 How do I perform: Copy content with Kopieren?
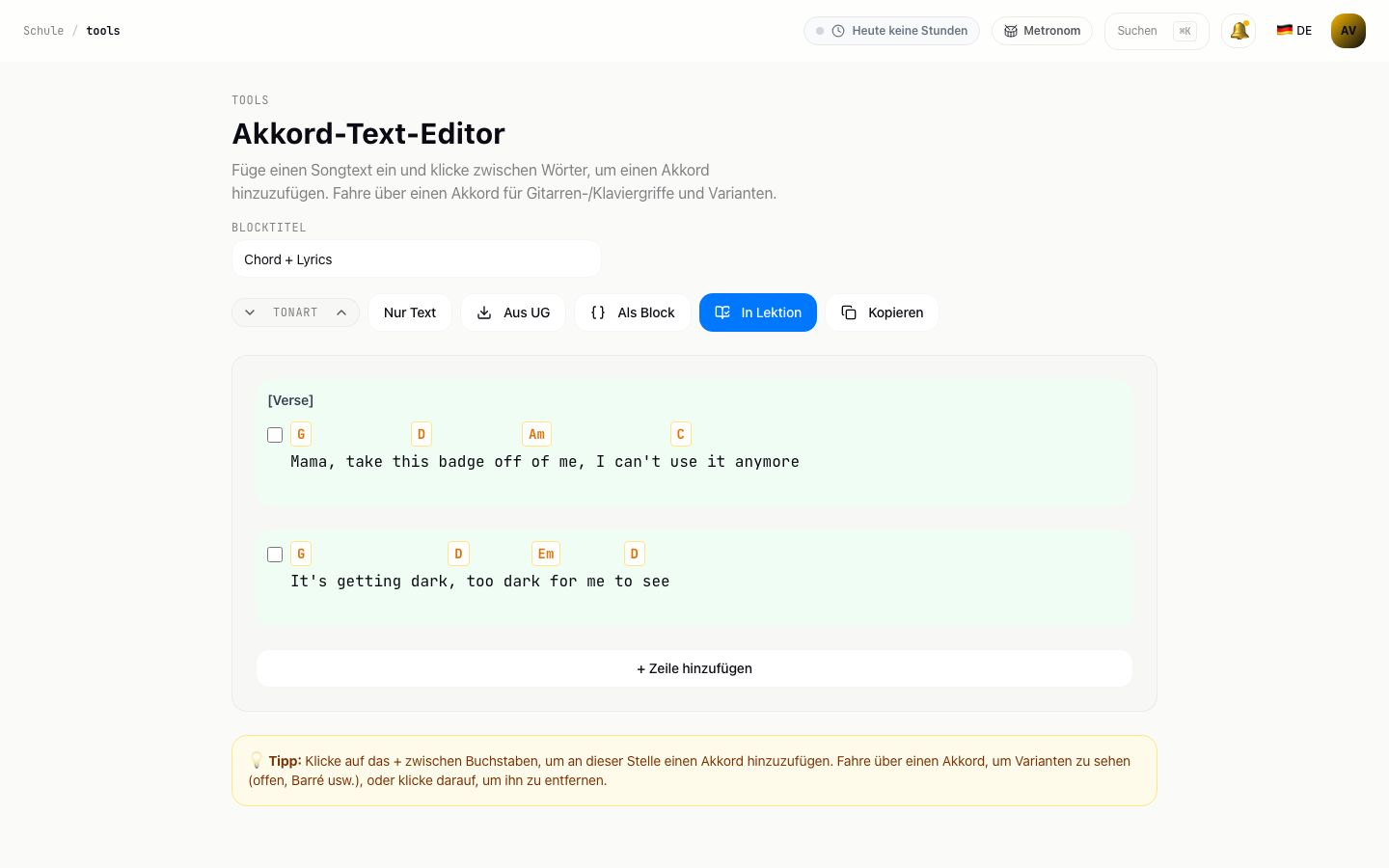pos(883,312)
